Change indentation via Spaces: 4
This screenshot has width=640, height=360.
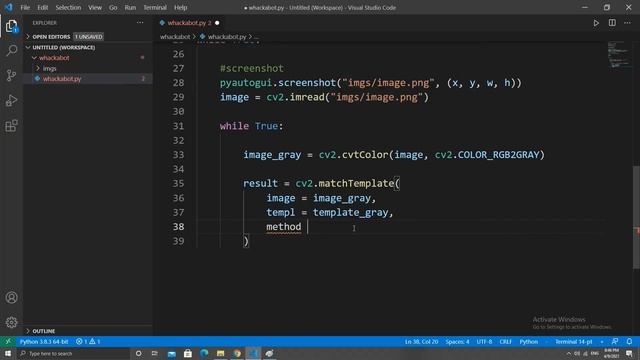click(457, 341)
